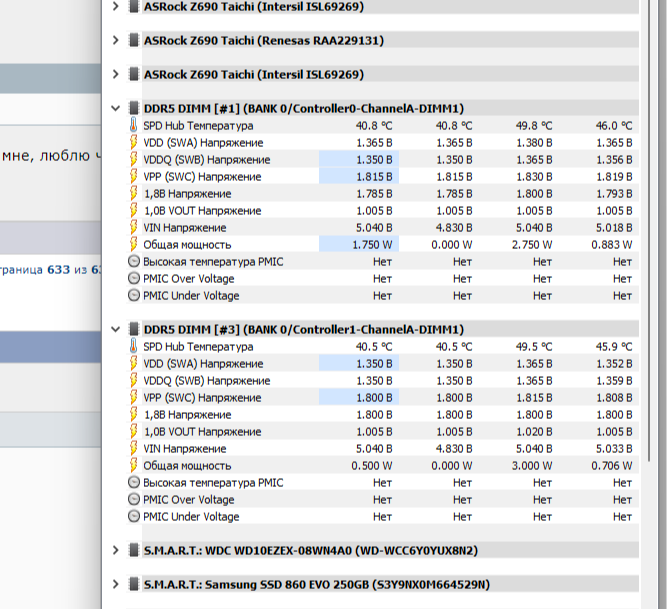The width and height of the screenshot is (667, 609).
Task: Click the thermometer icon for DIMM #3 SPD Hub
Action: (134, 346)
